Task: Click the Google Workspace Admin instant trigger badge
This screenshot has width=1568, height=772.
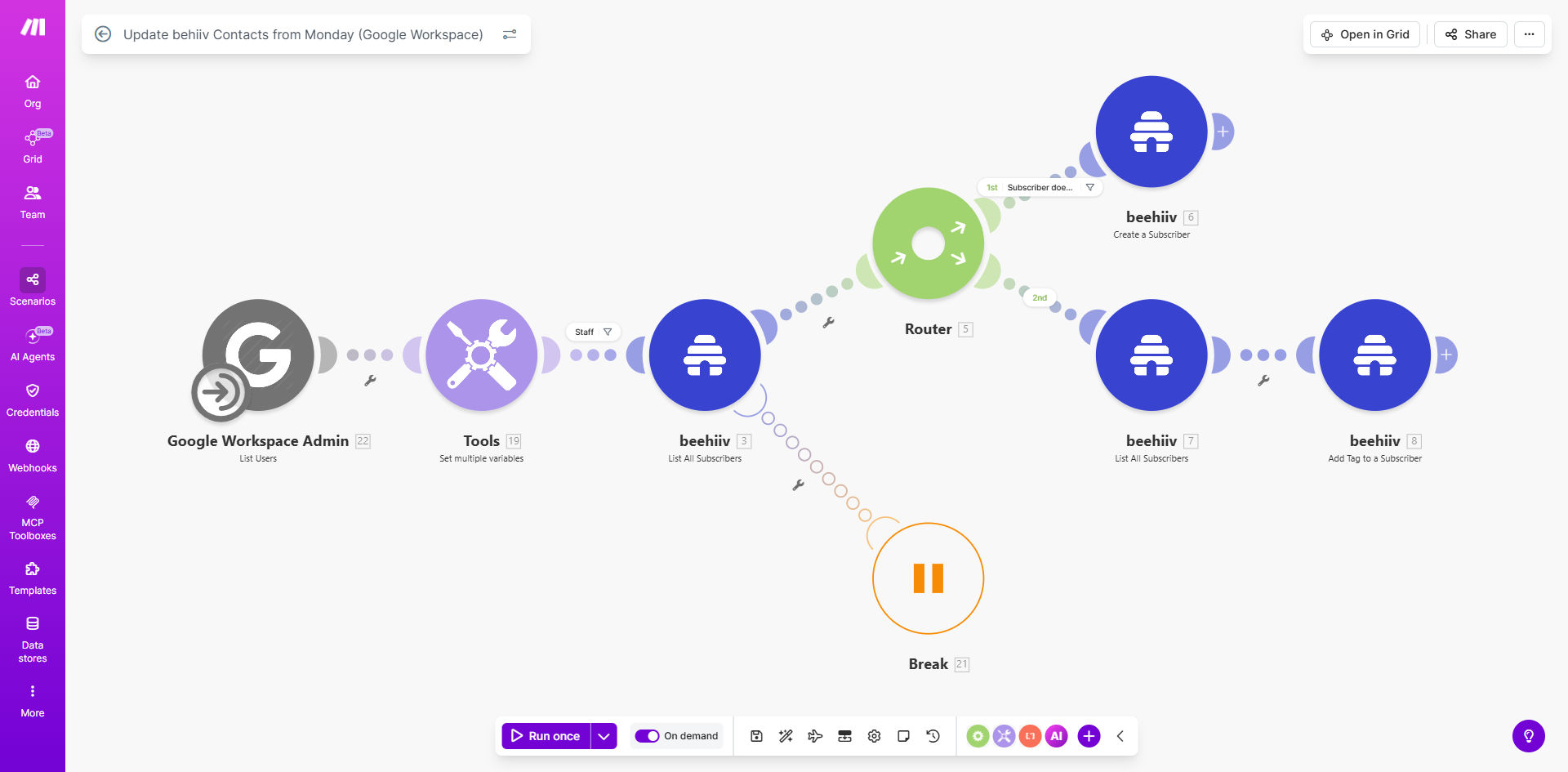Action: tap(220, 392)
